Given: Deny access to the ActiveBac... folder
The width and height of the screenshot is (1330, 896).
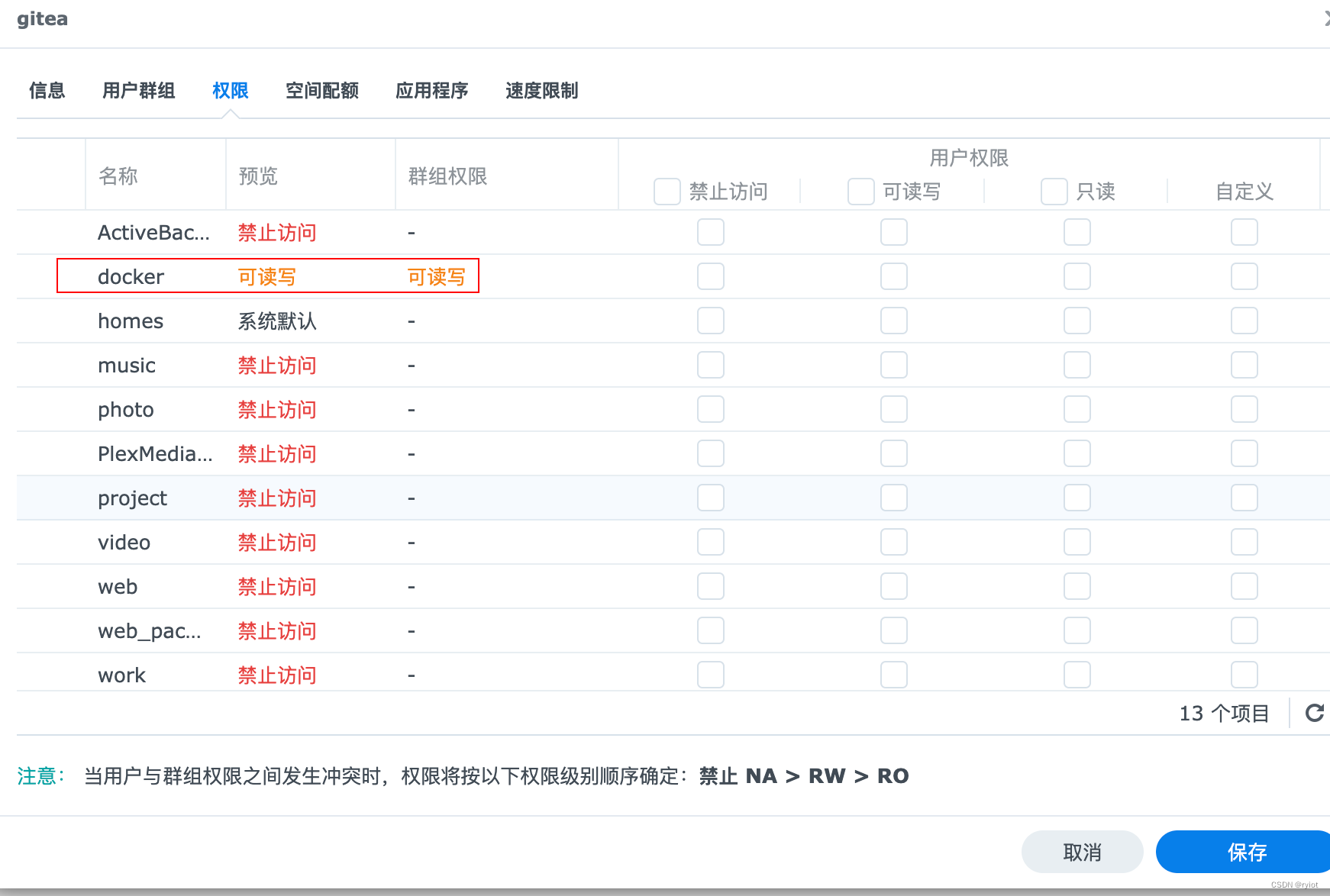Looking at the screenshot, I should pyautogui.click(x=711, y=232).
